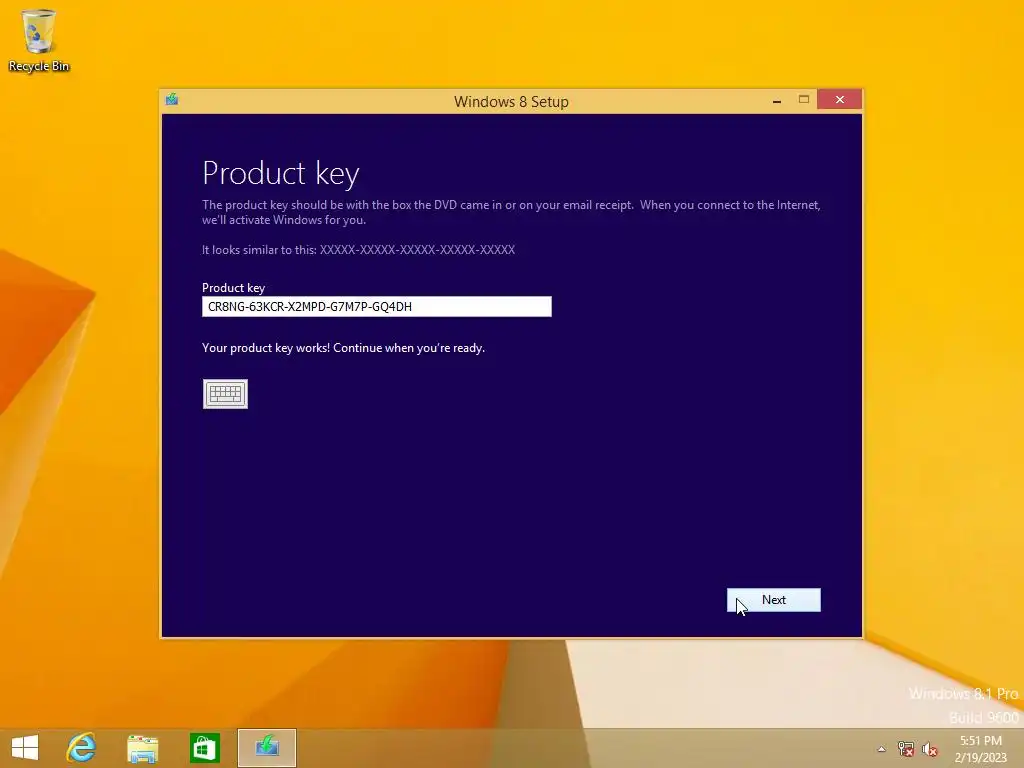
Task: Launch Internet Explorer from taskbar
Action: [x=81, y=748]
